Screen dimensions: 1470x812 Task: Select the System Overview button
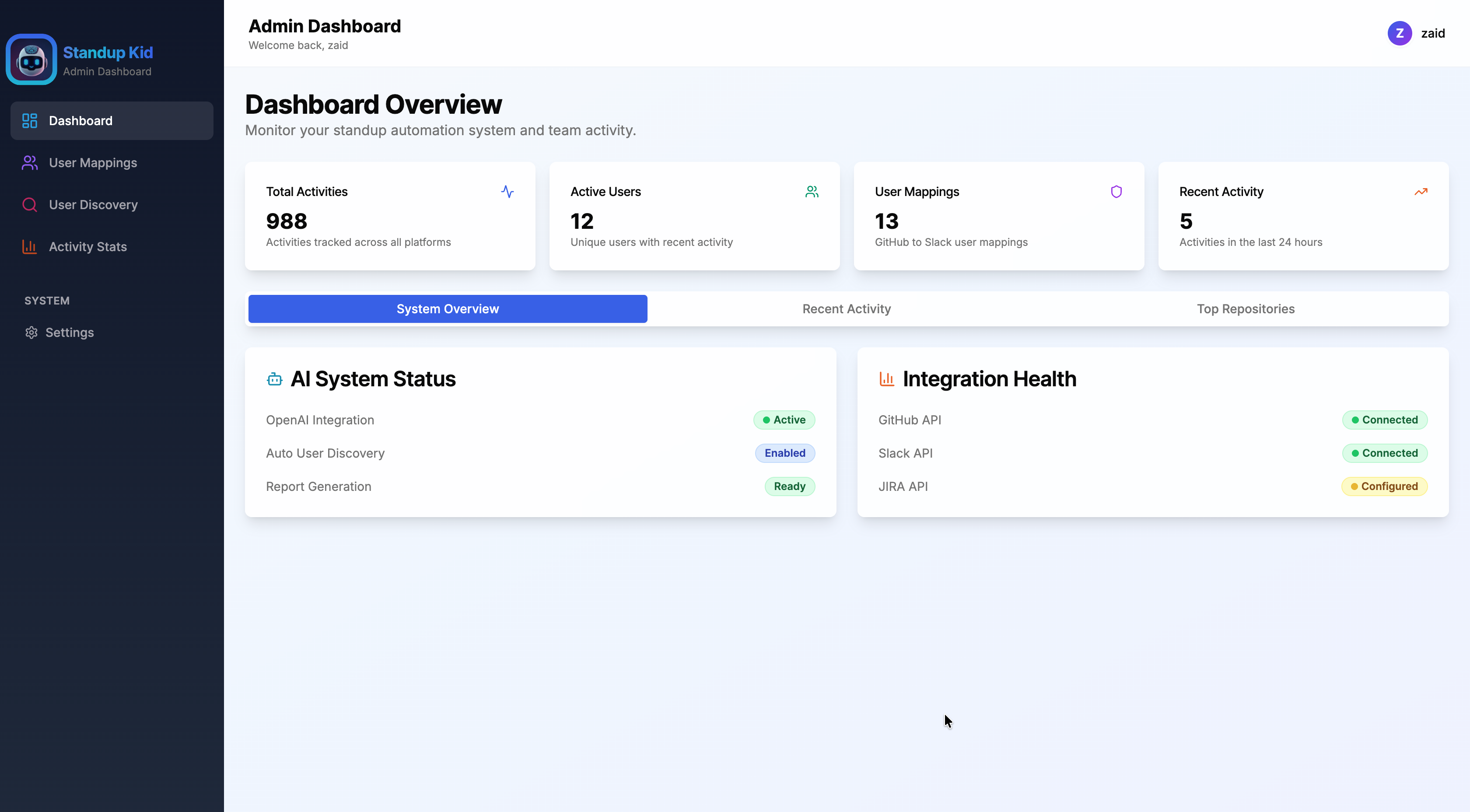[448, 309]
